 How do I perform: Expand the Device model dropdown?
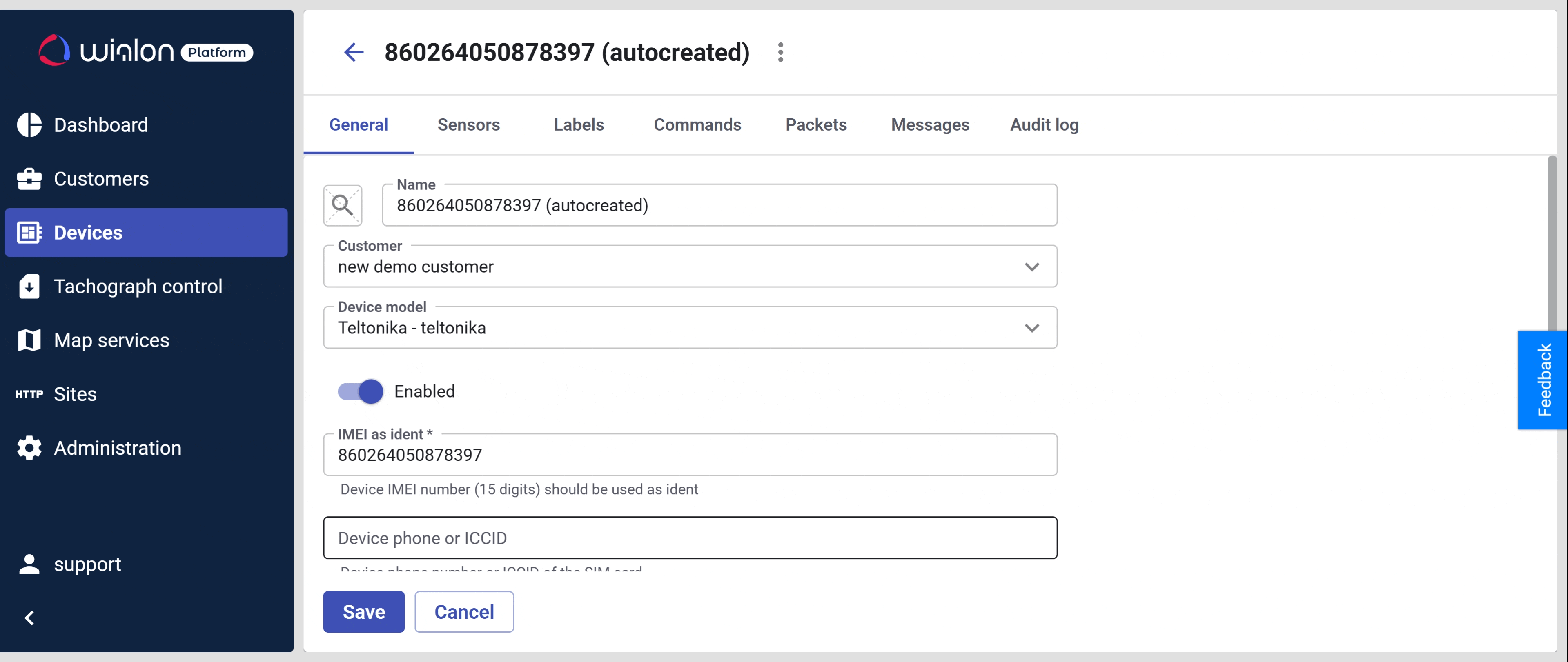1031,328
